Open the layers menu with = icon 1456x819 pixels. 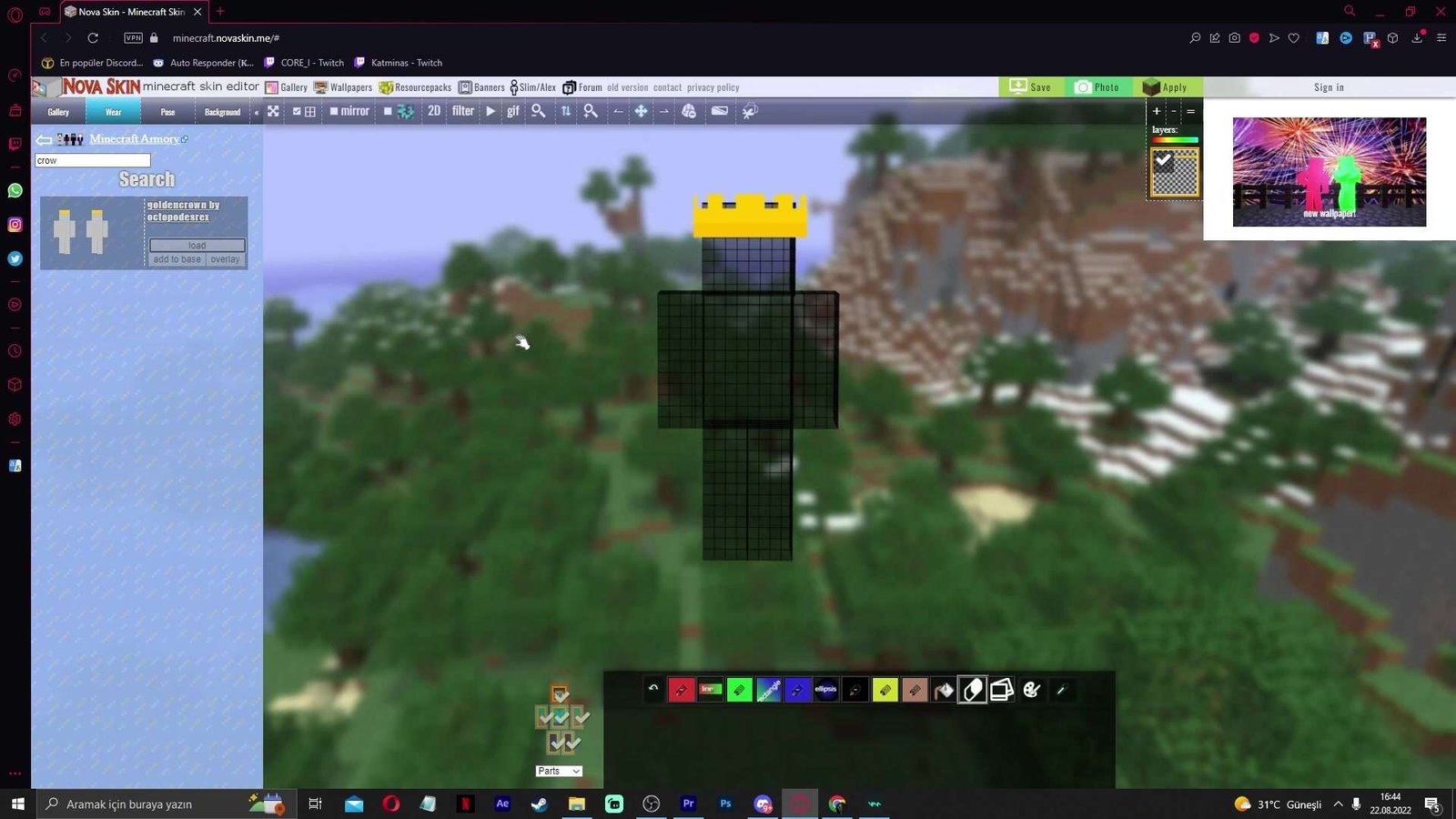(1190, 111)
